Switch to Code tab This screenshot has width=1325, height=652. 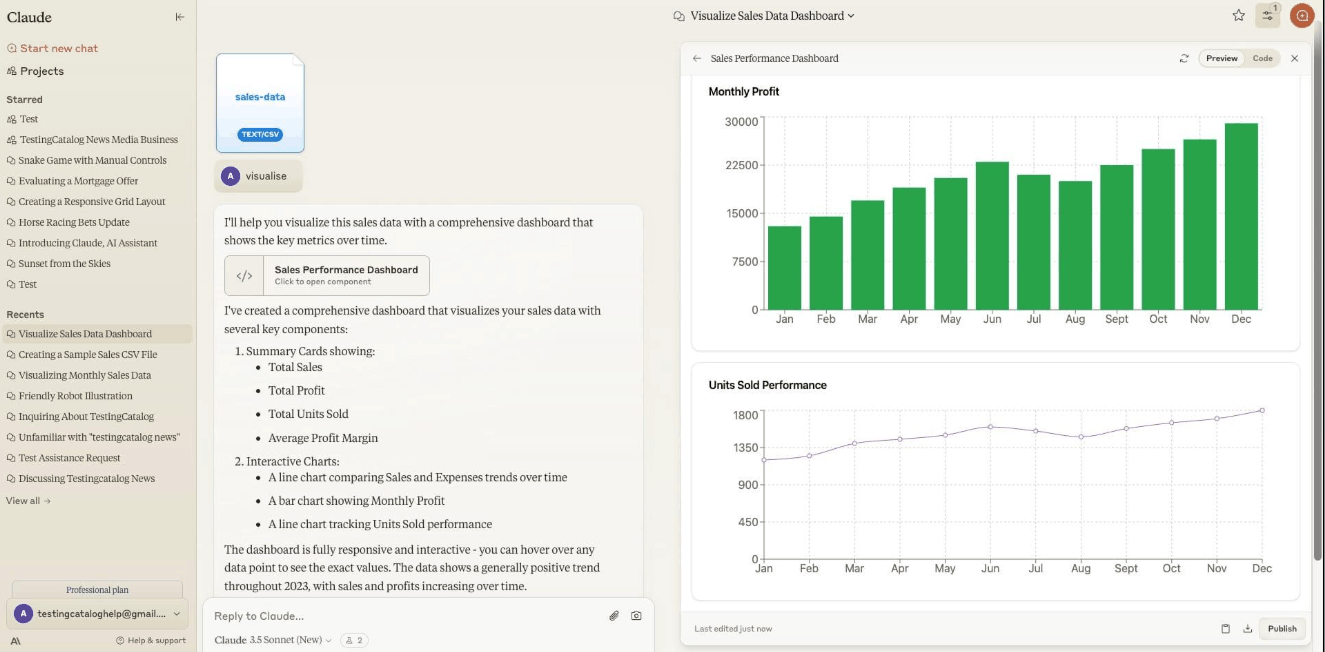pyautogui.click(x=1262, y=58)
